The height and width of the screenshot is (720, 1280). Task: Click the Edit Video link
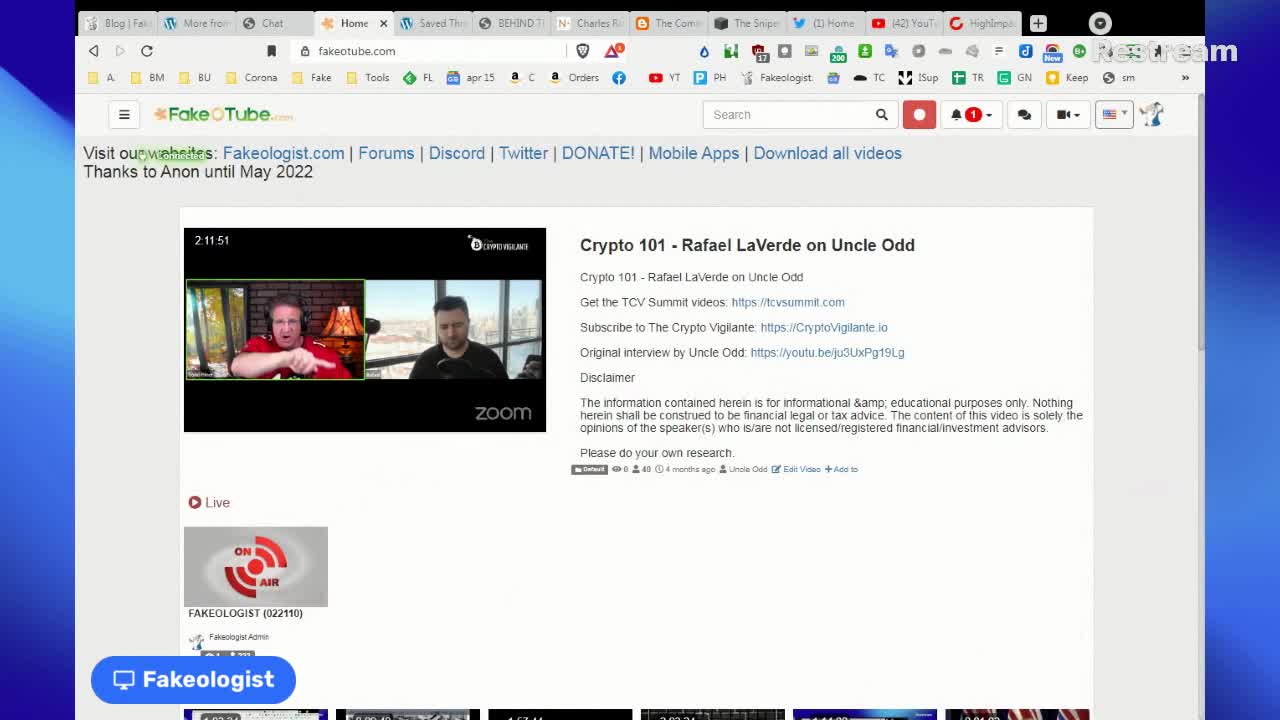pyautogui.click(x=796, y=469)
